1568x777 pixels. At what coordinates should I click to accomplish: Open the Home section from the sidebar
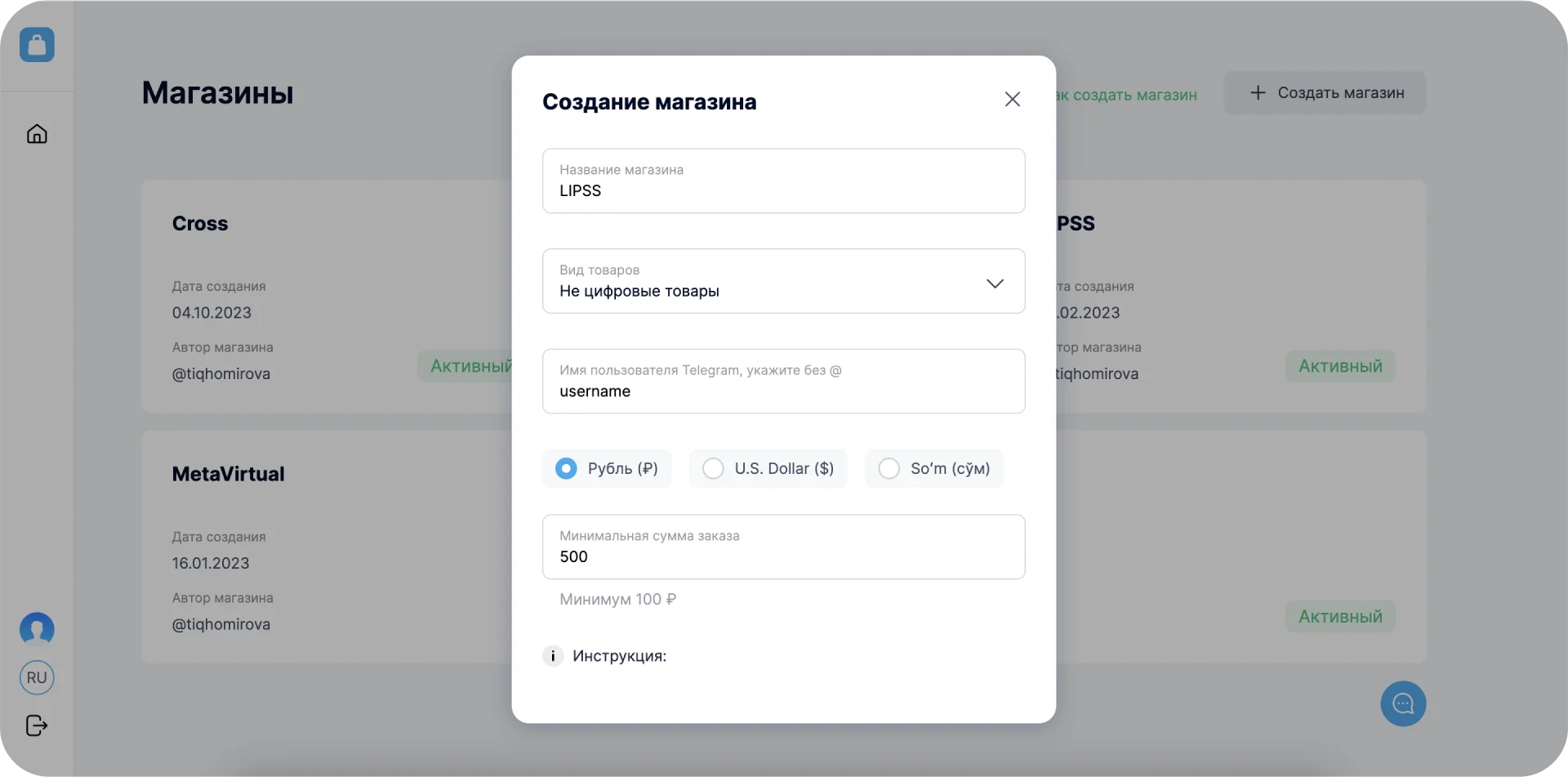coord(37,133)
